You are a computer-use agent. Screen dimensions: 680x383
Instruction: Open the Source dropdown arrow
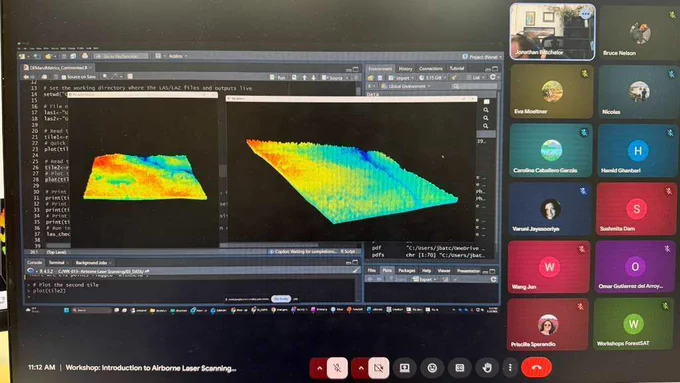point(347,78)
